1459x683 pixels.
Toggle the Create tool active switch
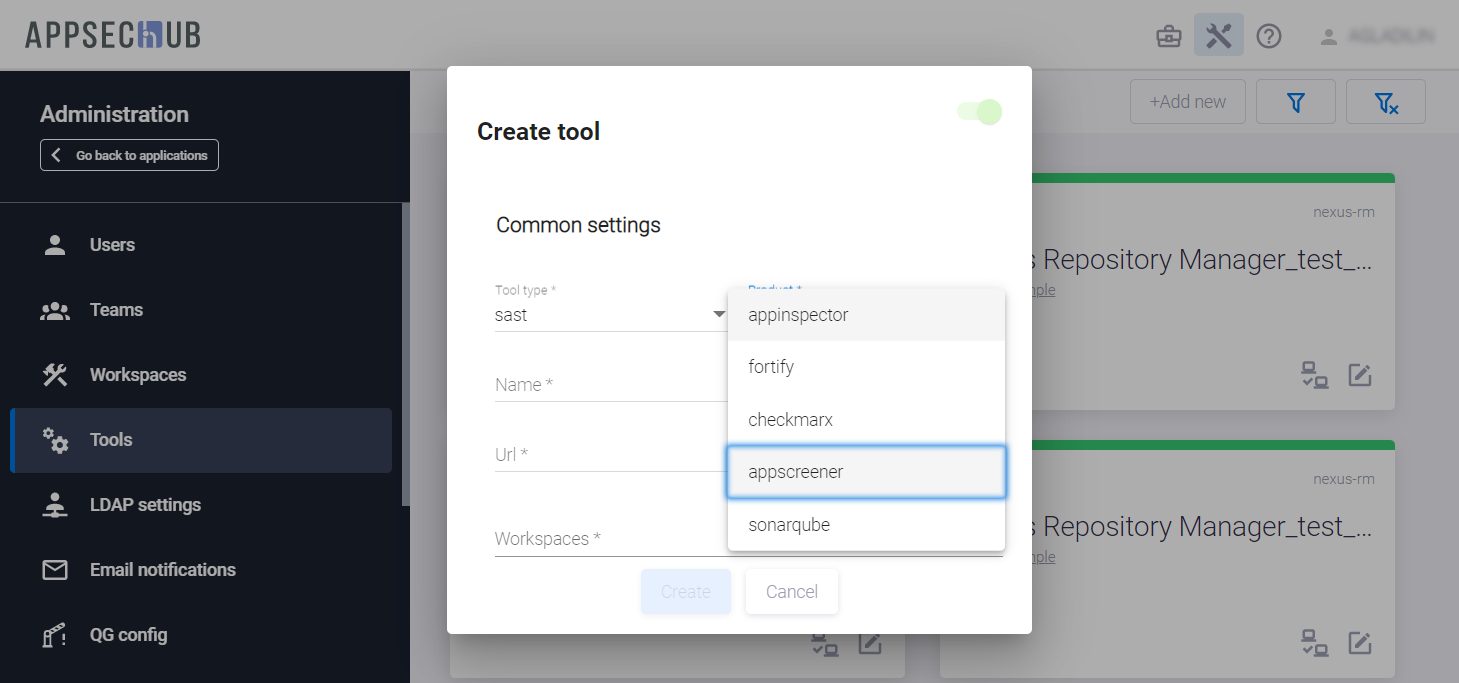980,112
